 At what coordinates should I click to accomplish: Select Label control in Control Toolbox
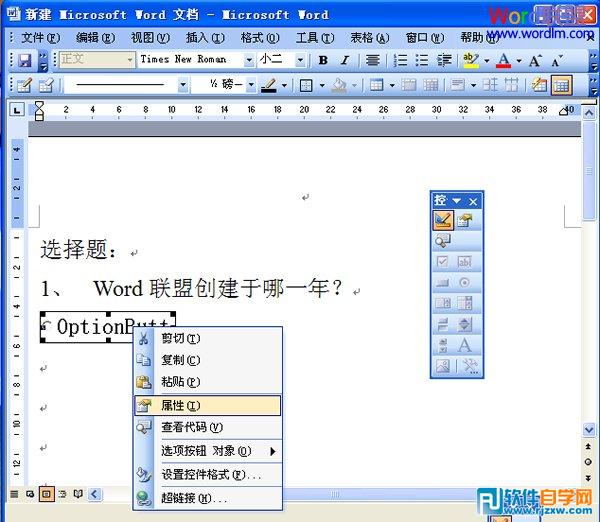(465, 346)
